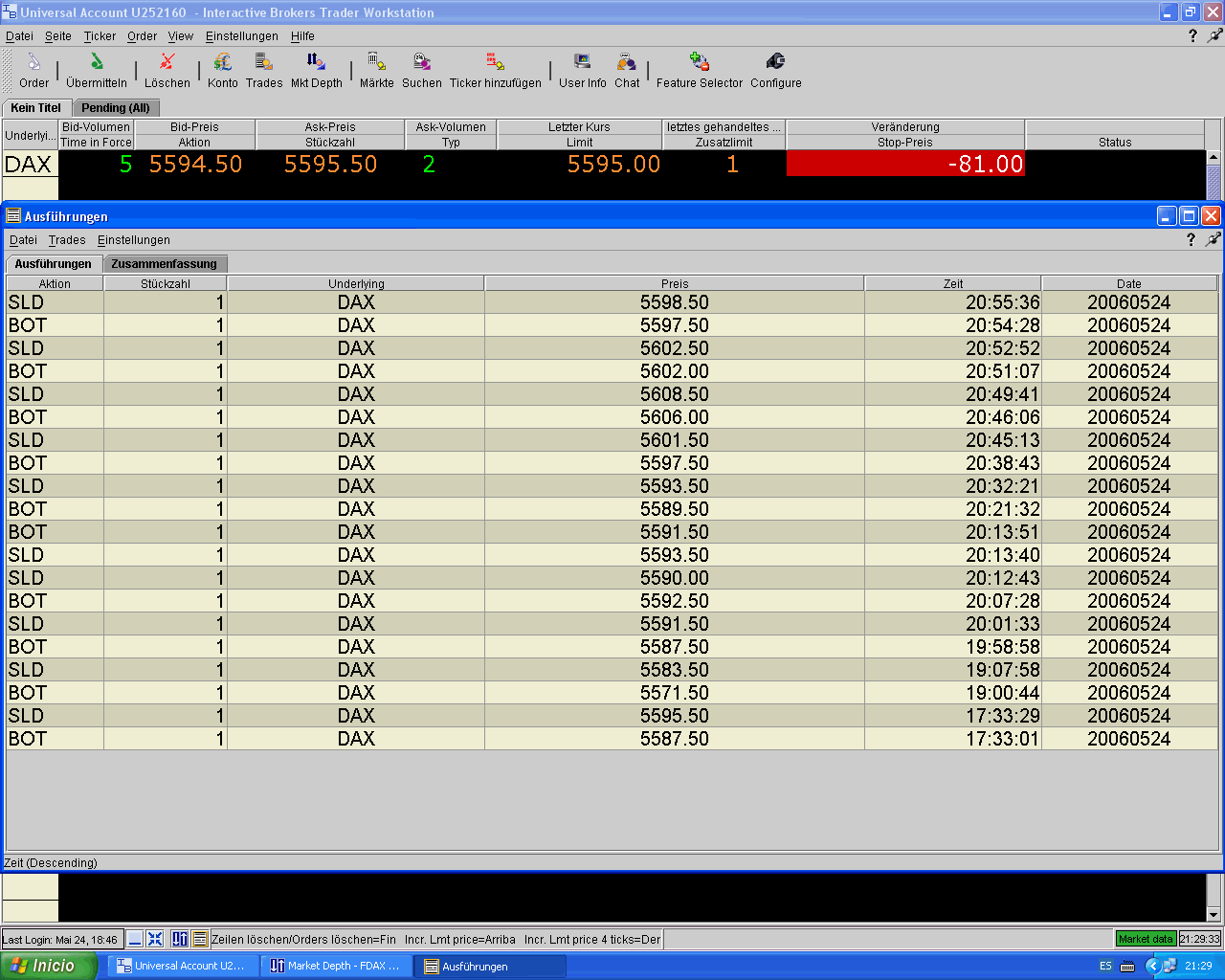Open the Einstellungen menu in main window
Screen dimensions: 1225x980
click(241, 36)
